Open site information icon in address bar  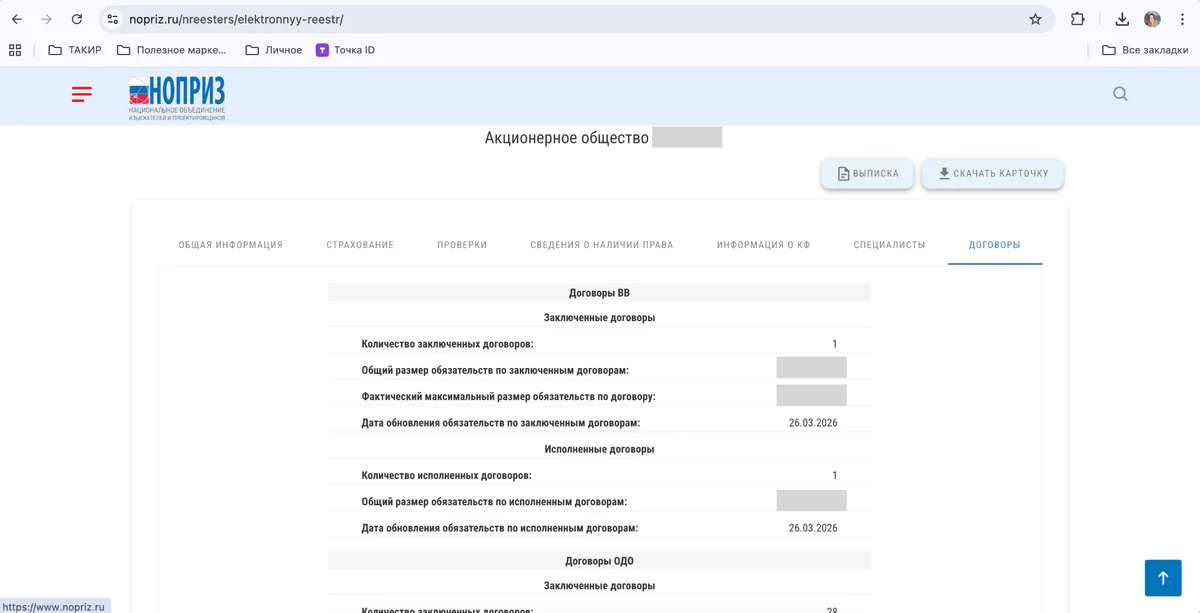point(112,19)
